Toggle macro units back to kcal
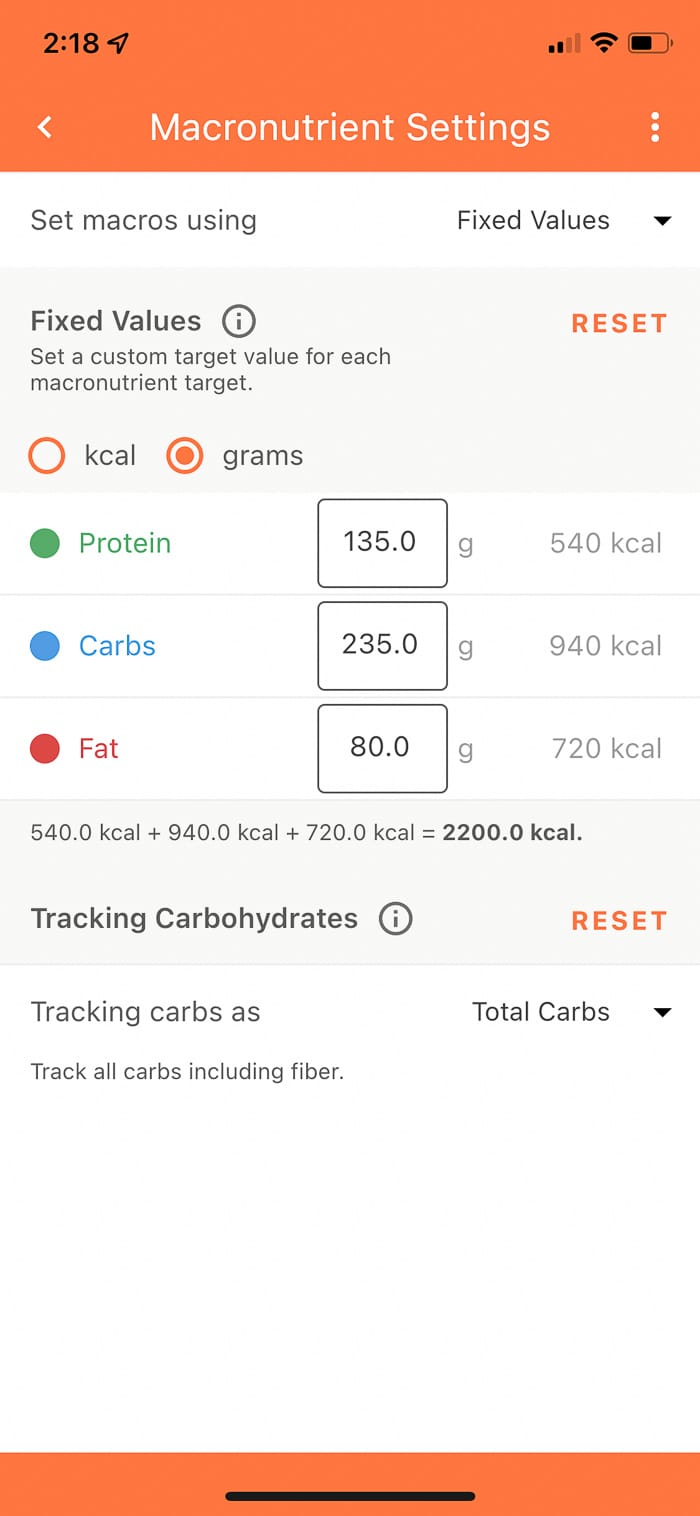700x1516 pixels. point(46,455)
